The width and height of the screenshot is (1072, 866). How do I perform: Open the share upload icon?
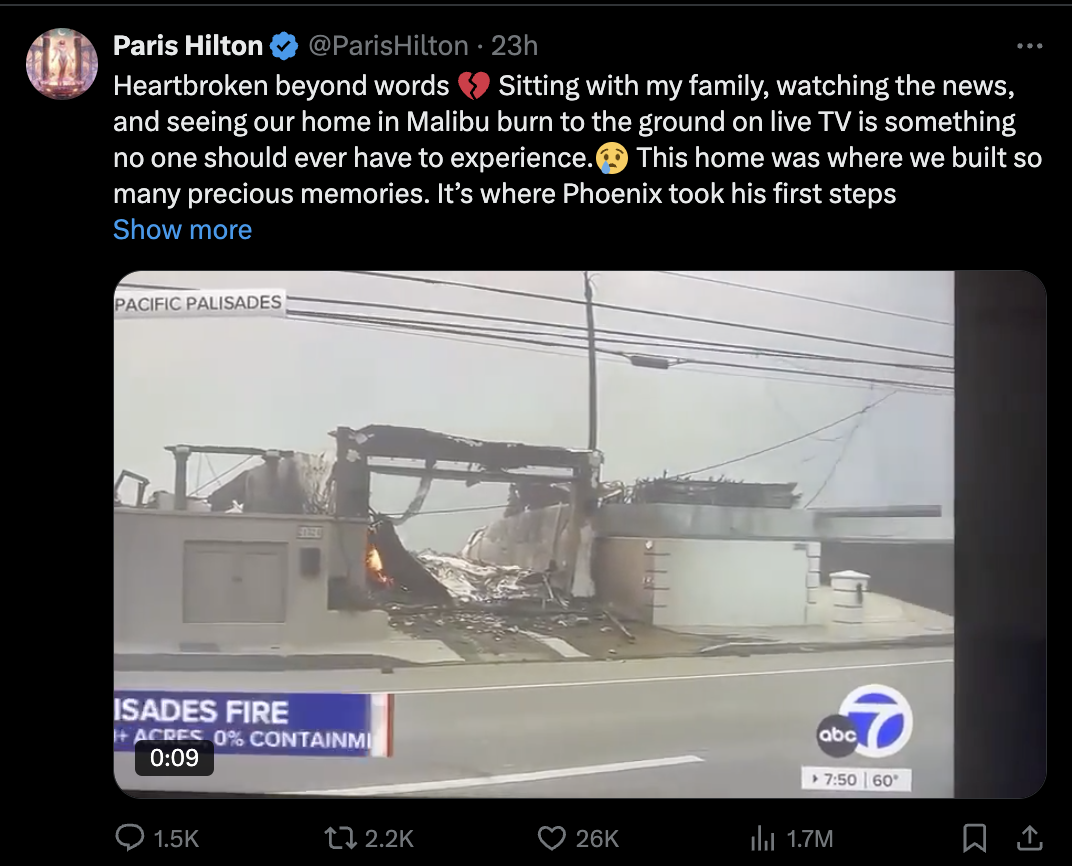coord(1029,838)
